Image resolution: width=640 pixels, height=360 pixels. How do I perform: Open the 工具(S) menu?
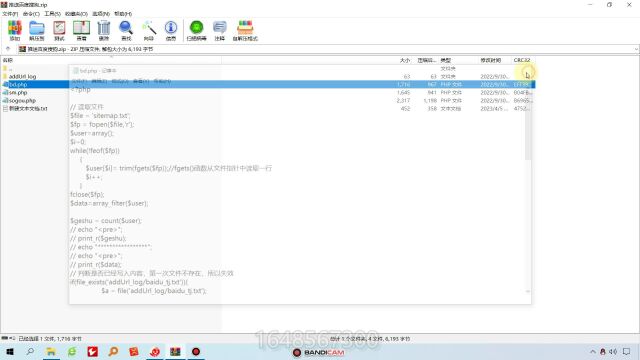click(x=52, y=13)
